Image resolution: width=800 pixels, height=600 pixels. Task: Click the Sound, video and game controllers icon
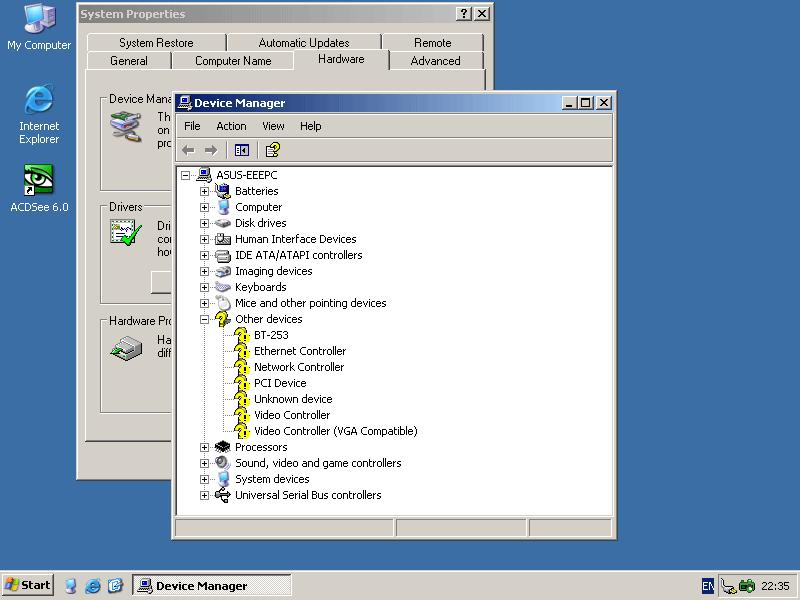point(223,463)
